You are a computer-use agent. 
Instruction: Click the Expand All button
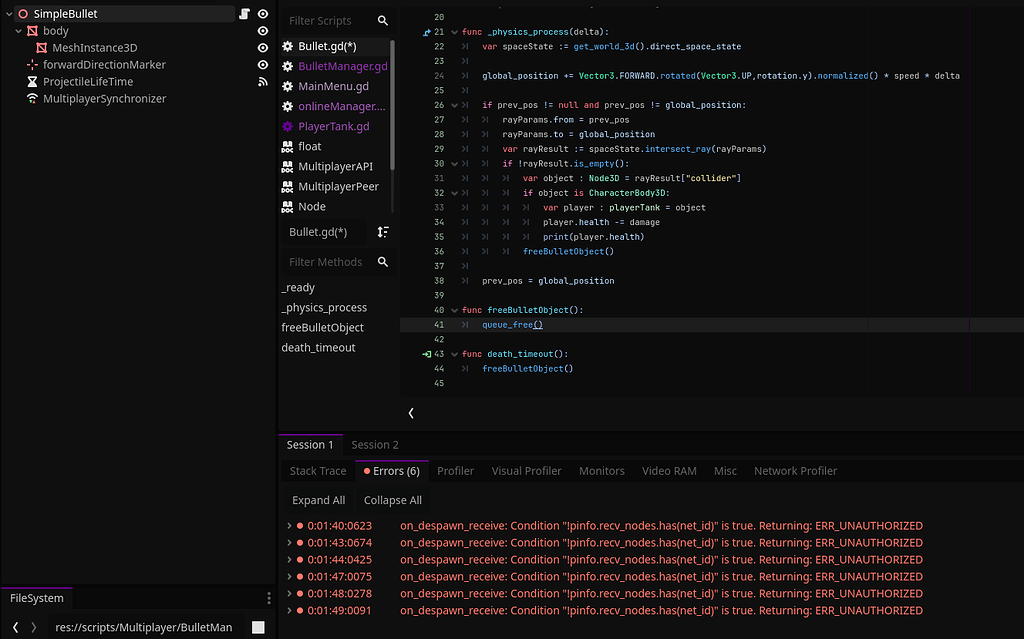click(317, 499)
